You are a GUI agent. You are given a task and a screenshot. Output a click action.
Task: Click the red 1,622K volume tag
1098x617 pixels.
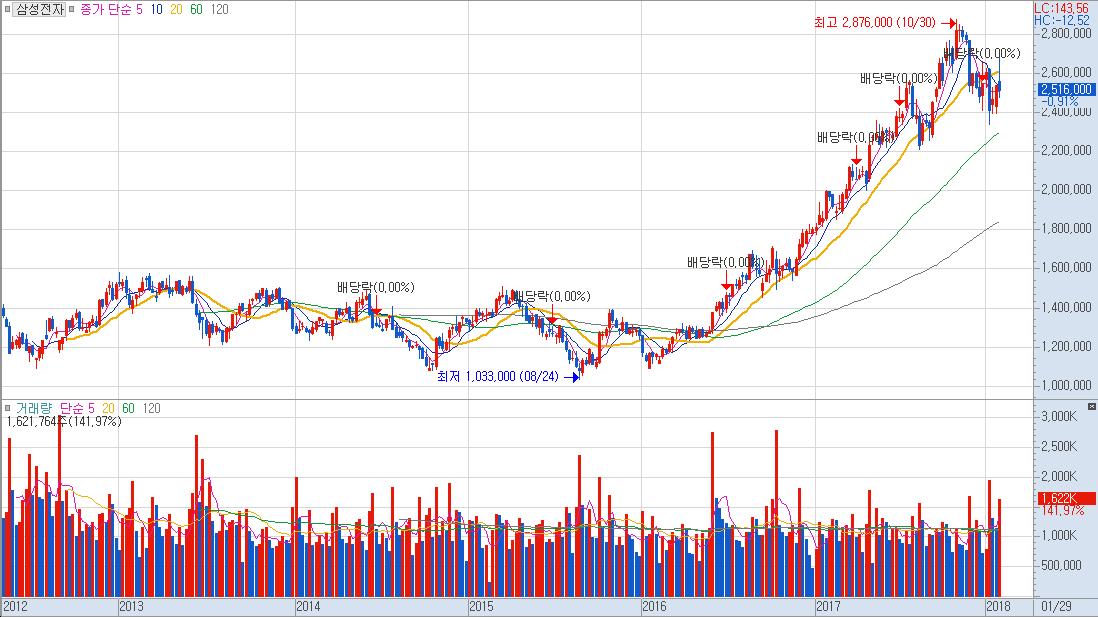(1066, 499)
